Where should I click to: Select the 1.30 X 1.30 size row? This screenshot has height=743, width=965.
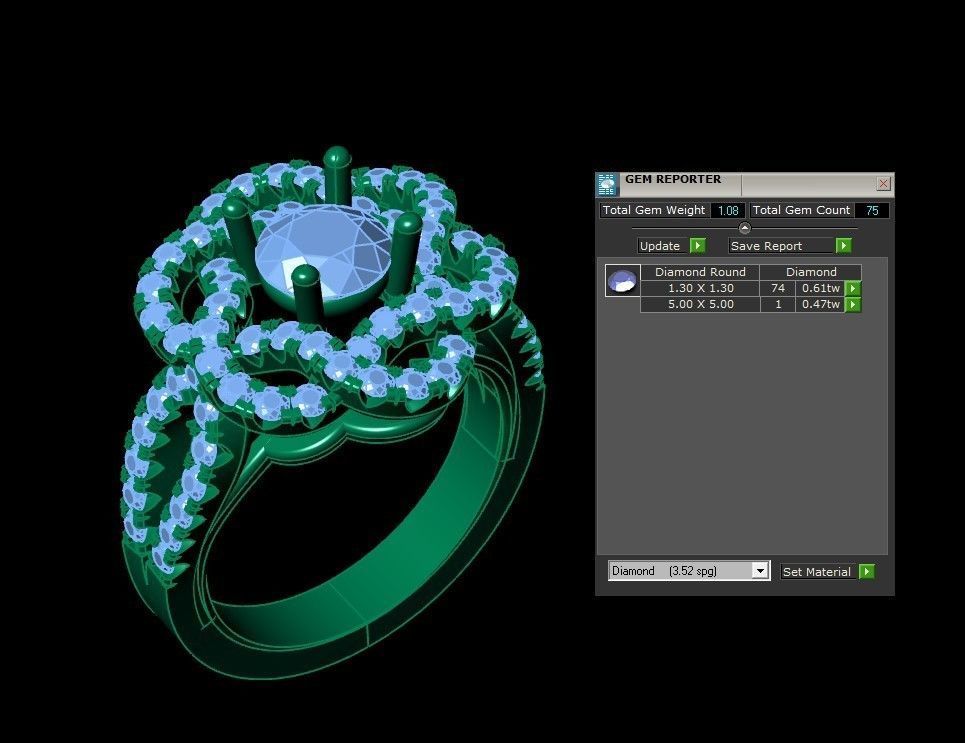click(x=700, y=288)
